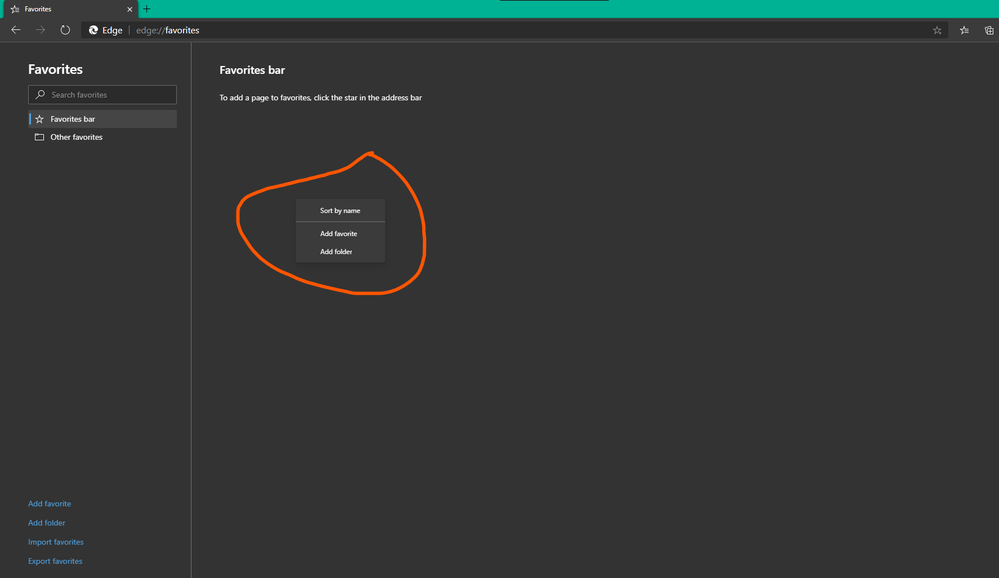This screenshot has width=999, height=578.
Task: Click the back navigation arrow
Action: [15, 30]
